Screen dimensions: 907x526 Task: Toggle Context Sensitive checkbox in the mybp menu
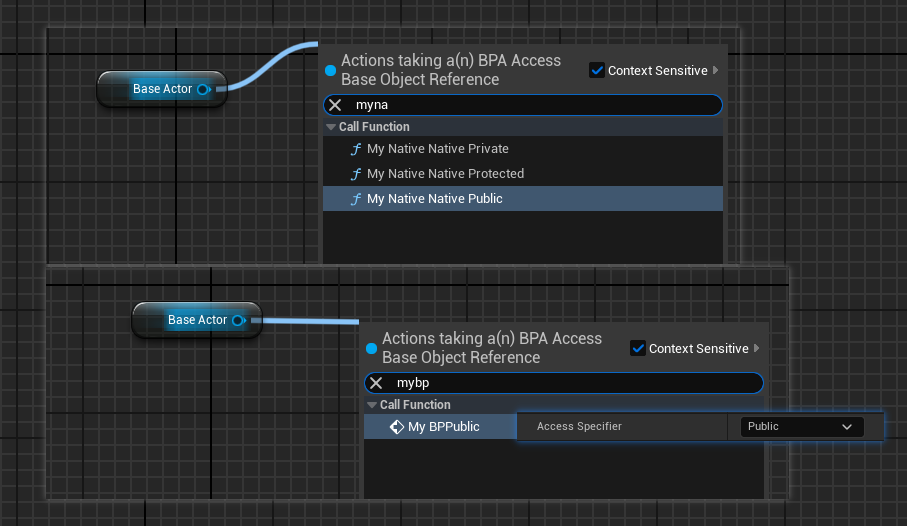637,348
